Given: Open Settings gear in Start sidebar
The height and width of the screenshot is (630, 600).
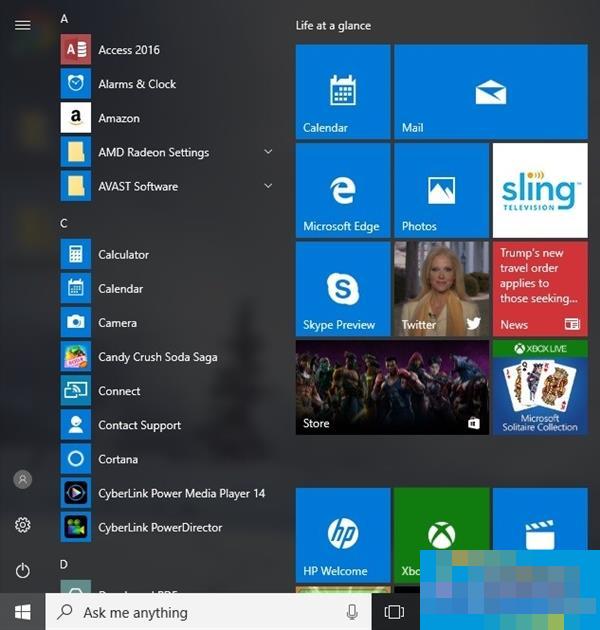Looking at the screenshot, I should coord(23,525).
